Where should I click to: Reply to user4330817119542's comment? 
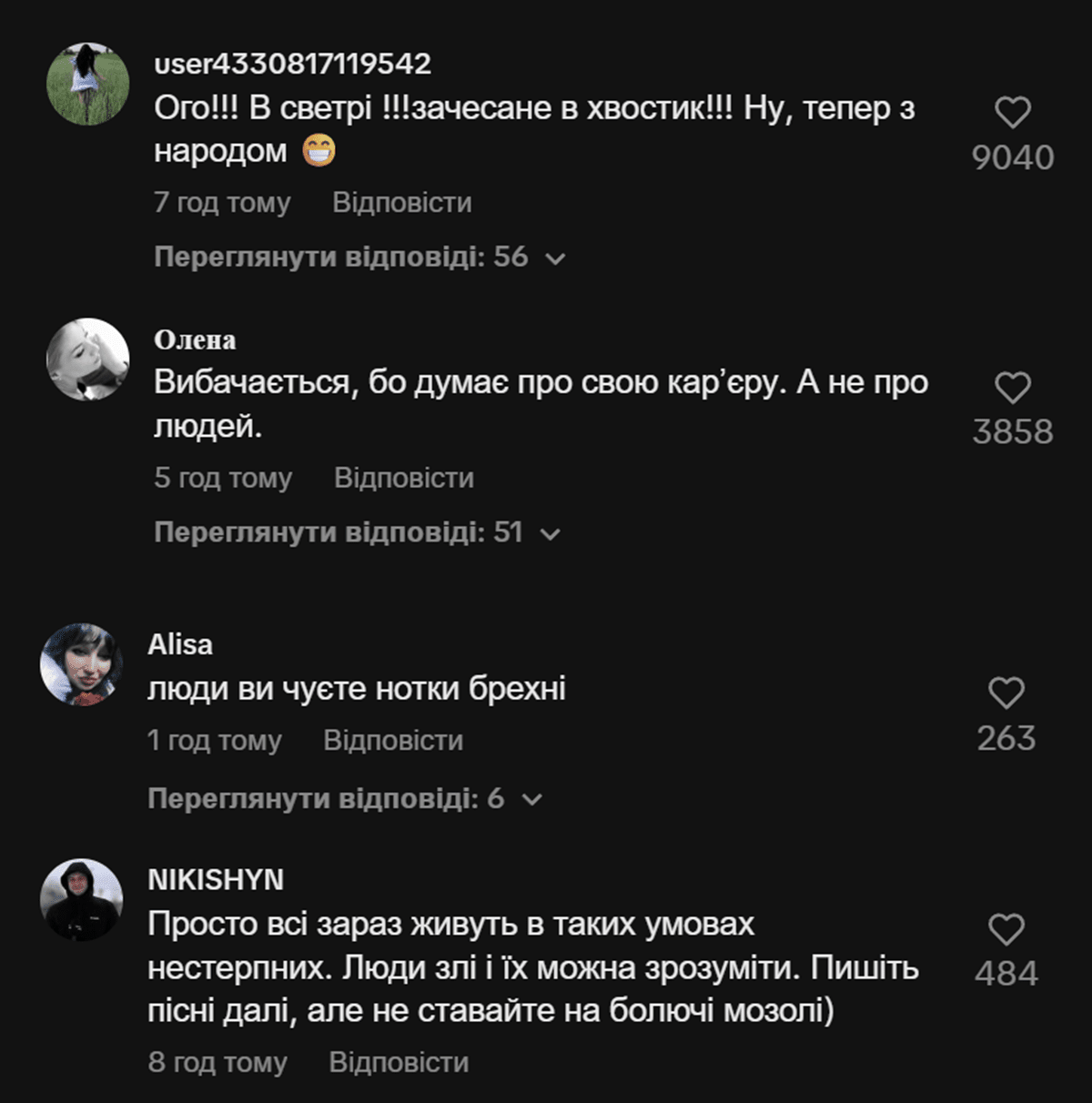click(401, 202)
